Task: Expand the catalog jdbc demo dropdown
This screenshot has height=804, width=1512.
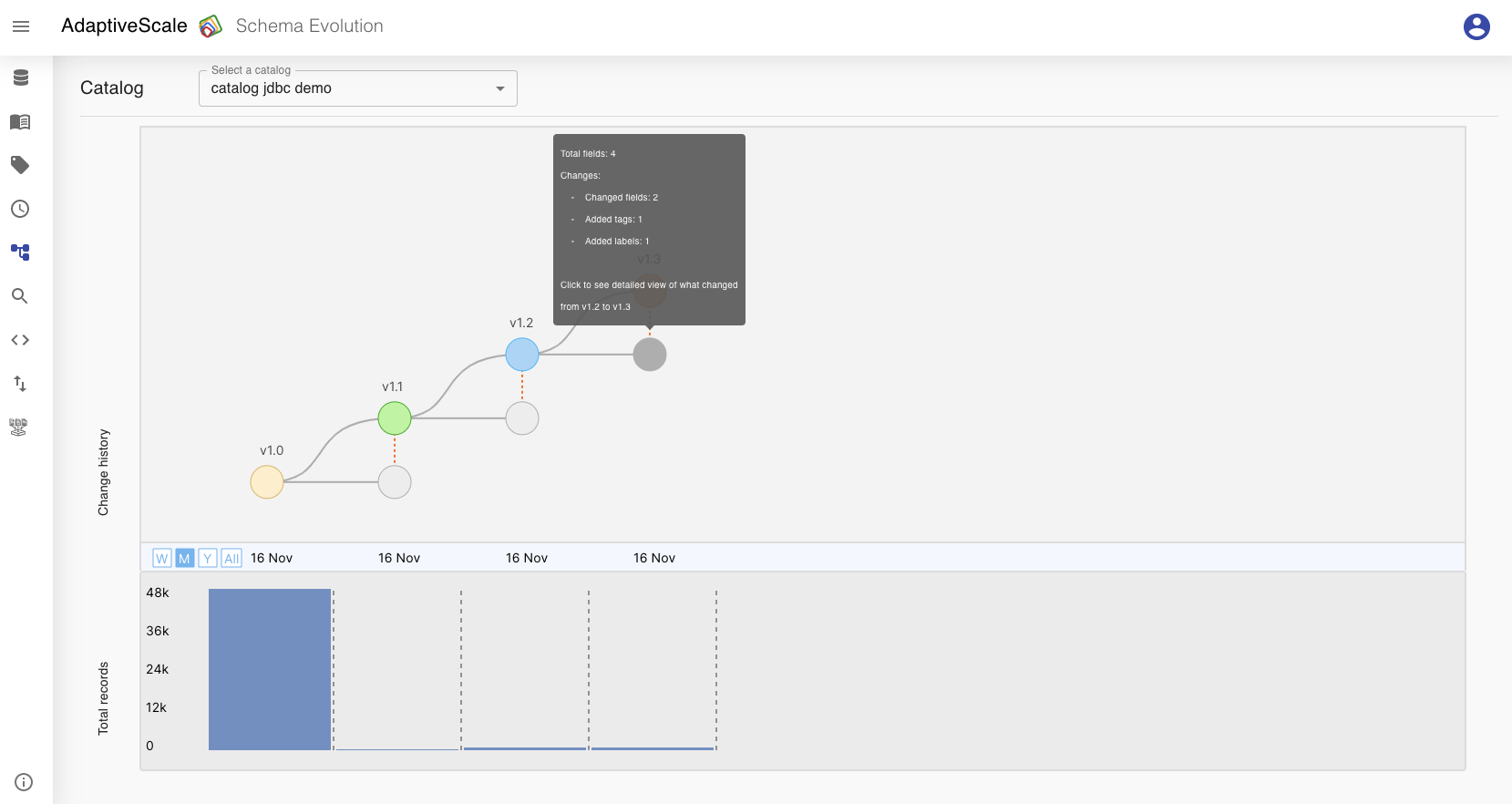Action: pos(358,88)
